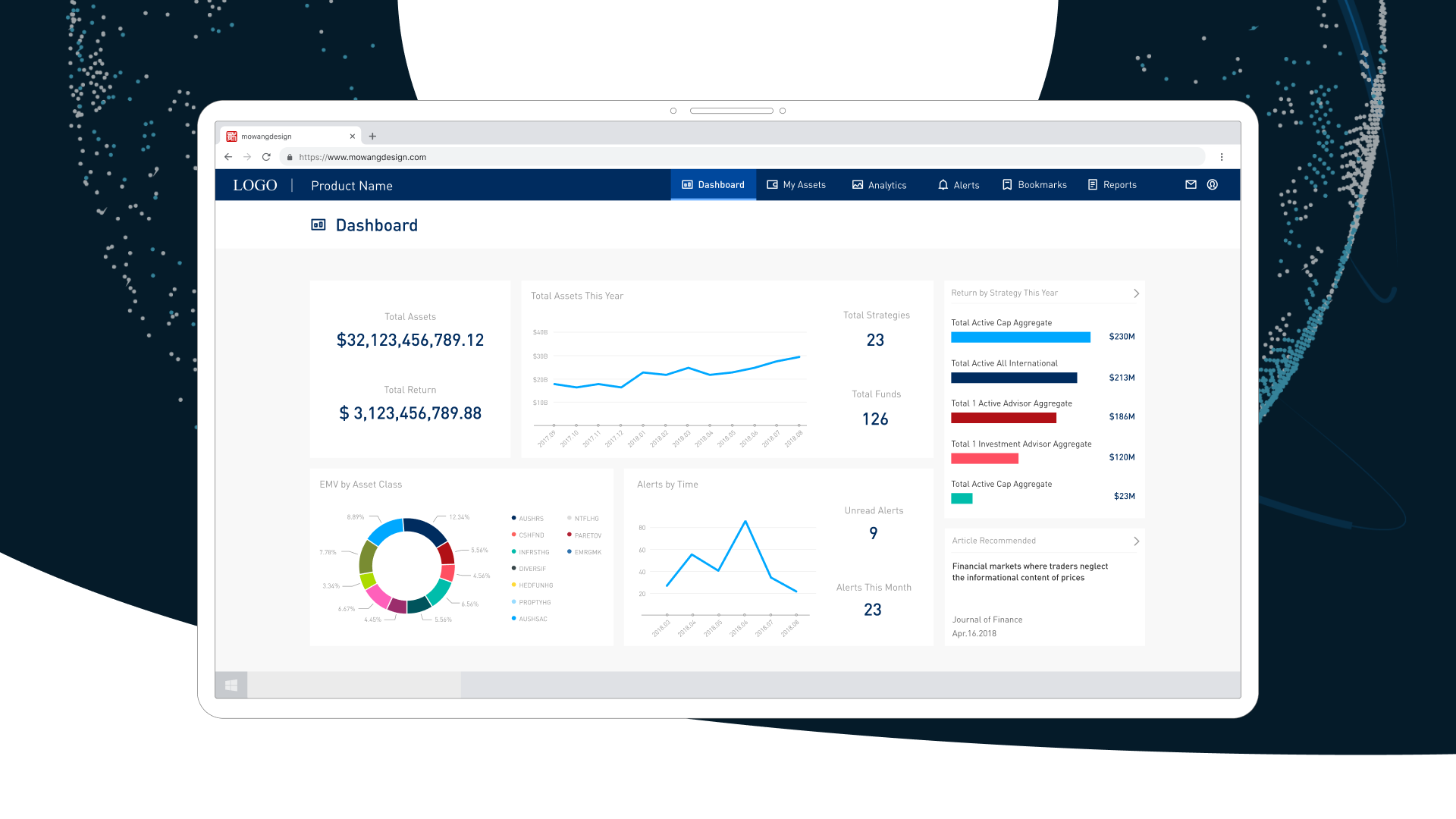Click the red Active Advisor Aggregate bar
1456x819 pixels.
point(1003,418)
